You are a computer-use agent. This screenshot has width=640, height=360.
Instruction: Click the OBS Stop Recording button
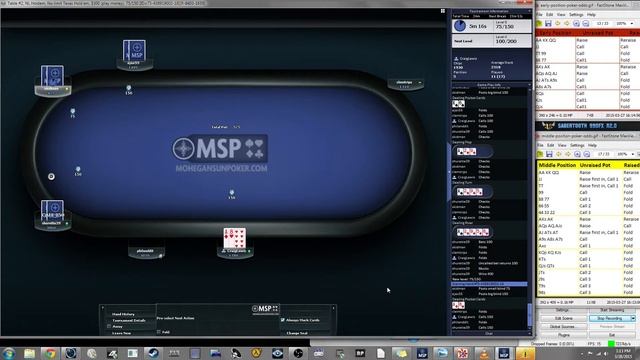(x=609, y=318)
